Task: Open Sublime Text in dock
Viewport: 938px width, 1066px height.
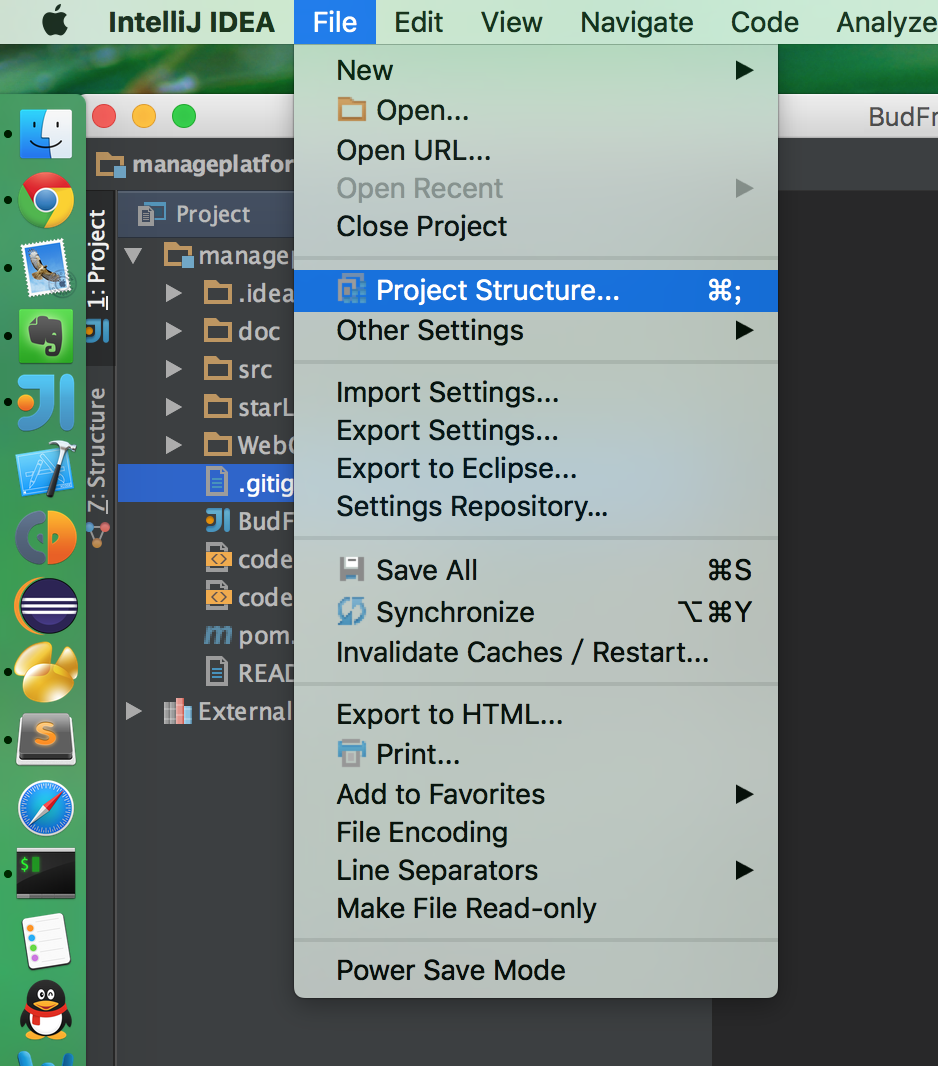Action: point(46,740)
